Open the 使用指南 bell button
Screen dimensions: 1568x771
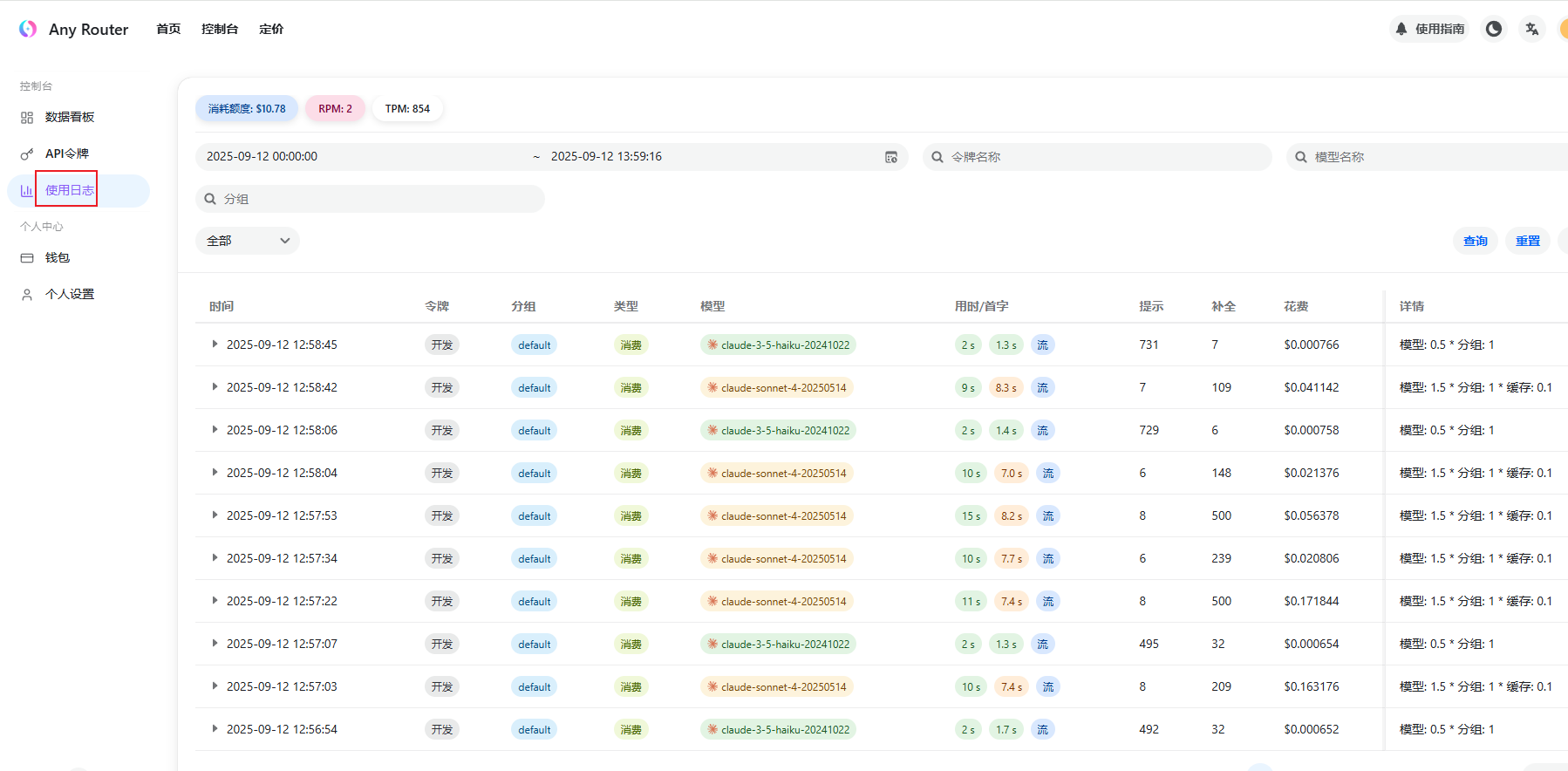pyautogui.click(x=1428, y=29)
